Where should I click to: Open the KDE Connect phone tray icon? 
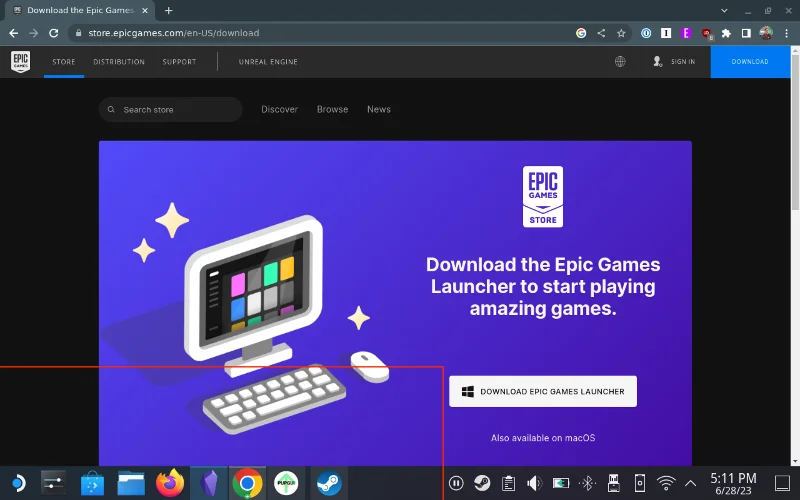(639, 483)
